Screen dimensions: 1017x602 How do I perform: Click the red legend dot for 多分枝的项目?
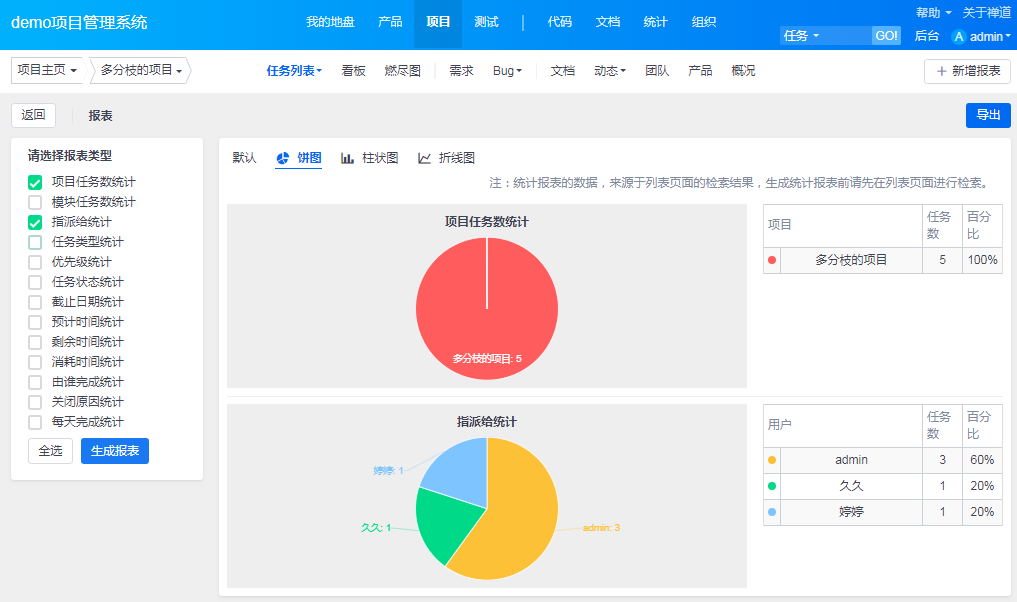click(x=772, y=260)
